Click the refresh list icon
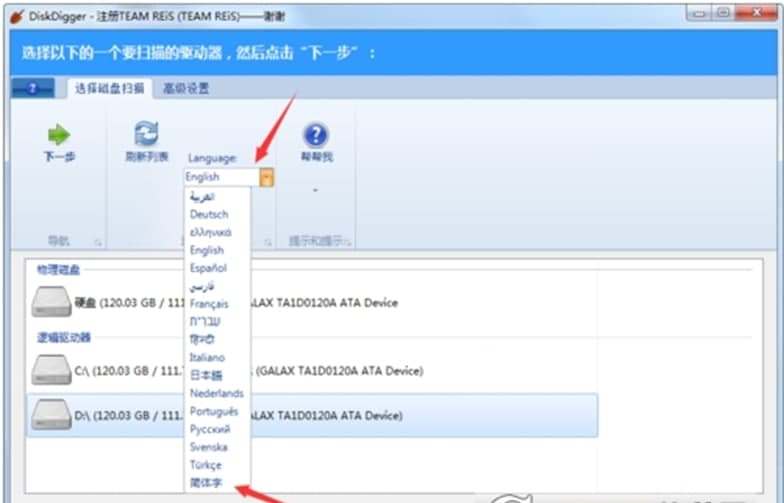 click(146, 134)
